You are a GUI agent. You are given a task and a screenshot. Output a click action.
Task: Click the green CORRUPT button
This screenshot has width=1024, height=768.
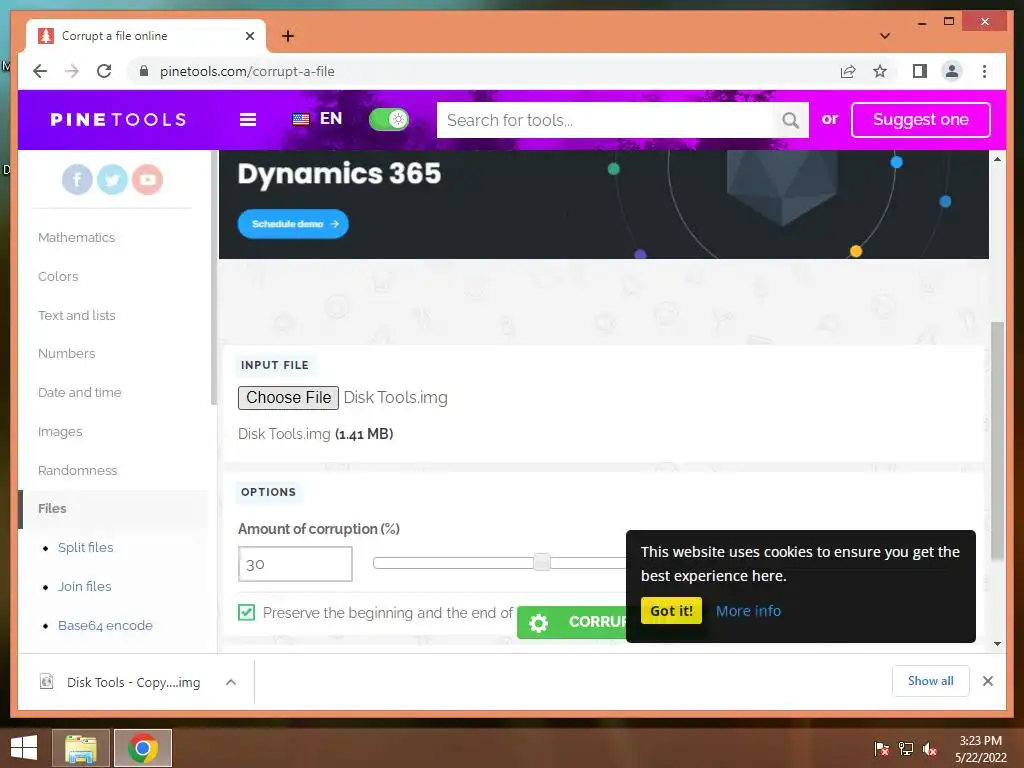pyautogui.click(x=571, y=622)
